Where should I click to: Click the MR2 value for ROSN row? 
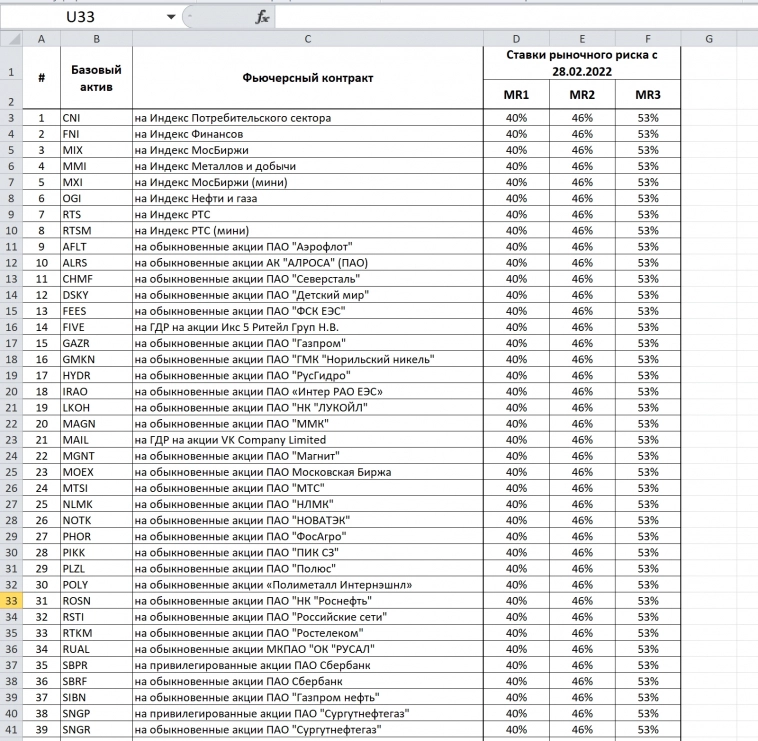(582, 600)
